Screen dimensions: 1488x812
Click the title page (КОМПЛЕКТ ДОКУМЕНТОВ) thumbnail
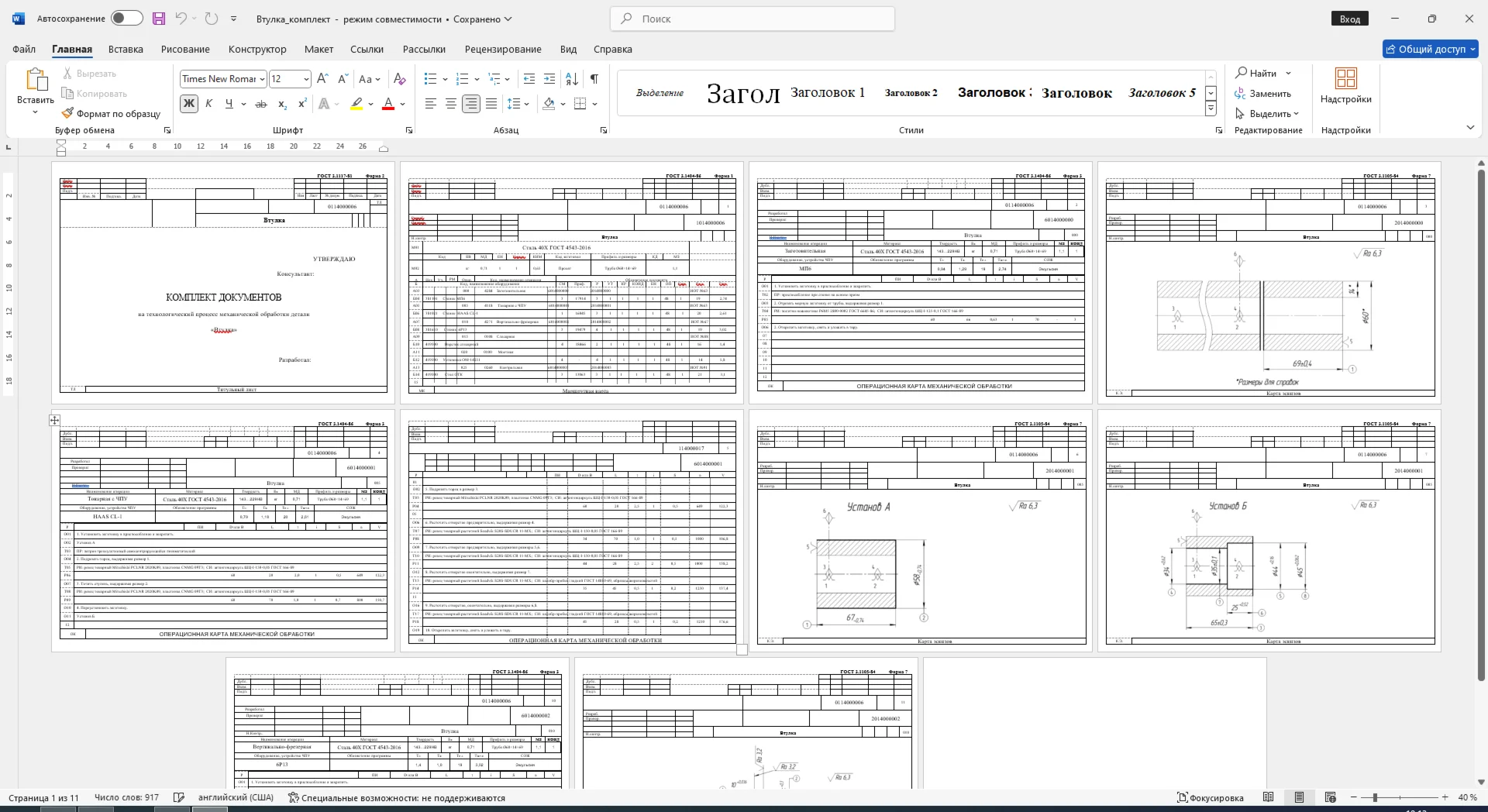[223, 283]
